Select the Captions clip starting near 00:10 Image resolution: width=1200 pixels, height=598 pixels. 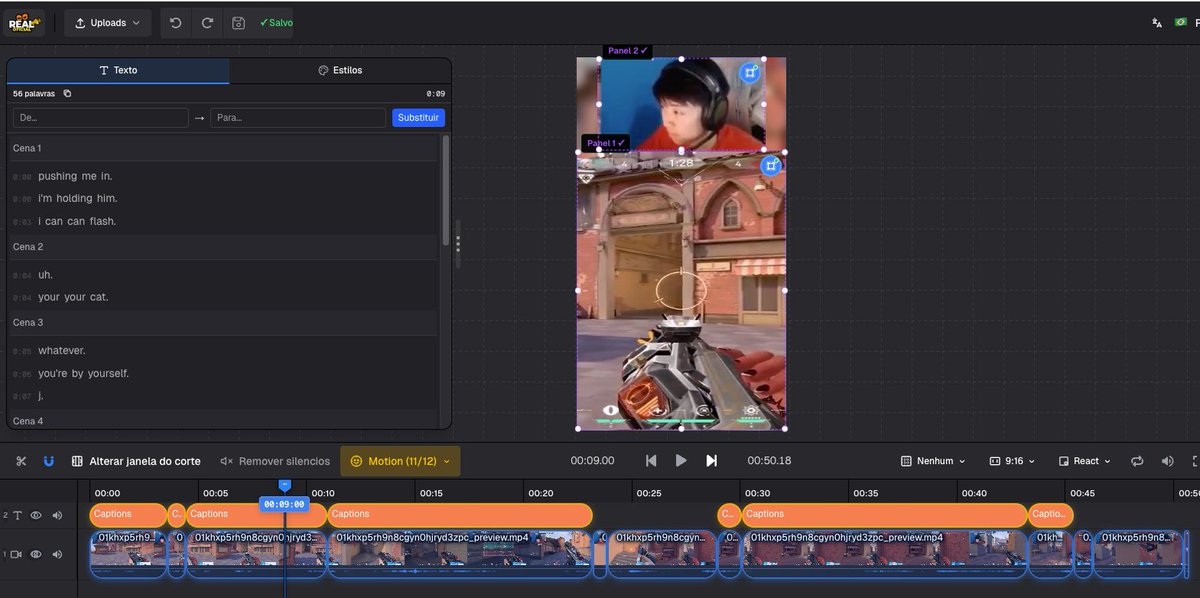(x=459, y=514)
